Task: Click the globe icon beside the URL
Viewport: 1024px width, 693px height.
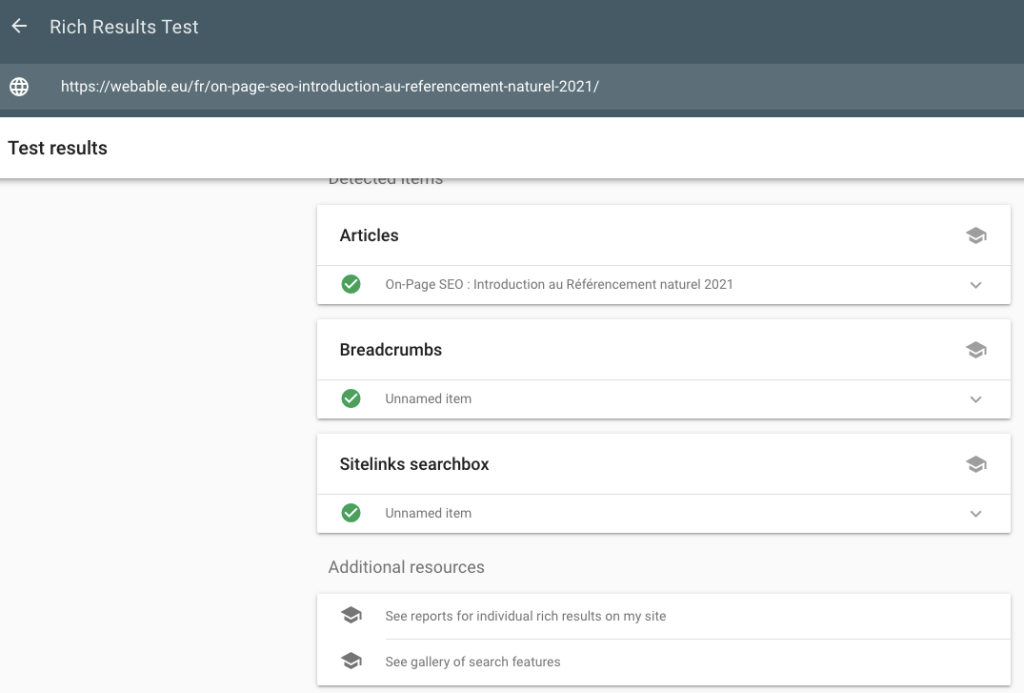Action: 19,86
